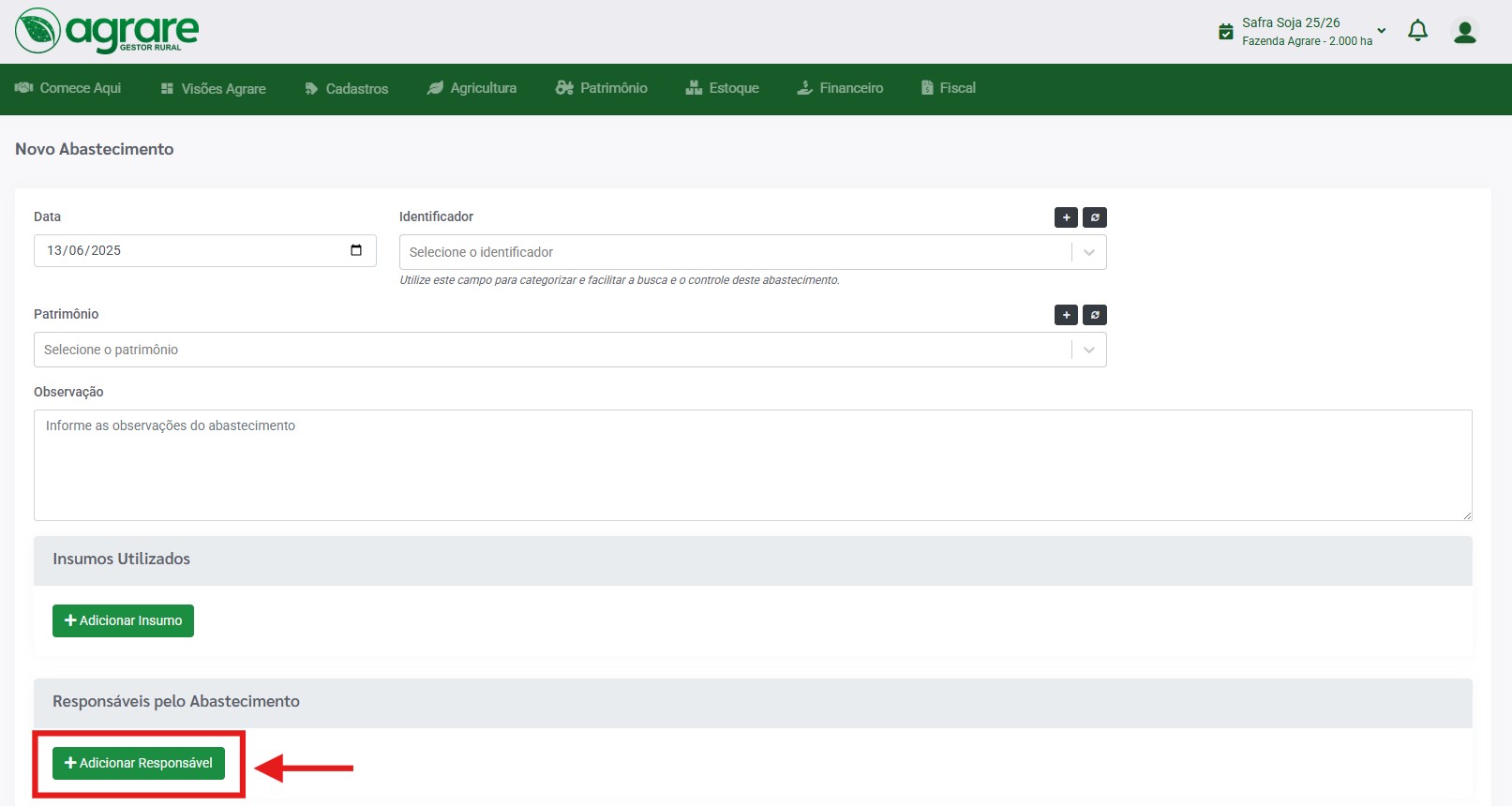The width and height of the screenshot is (1512, 806).
Task: Click the plus icon beside Patrimônio
Action: [1066, 315]
